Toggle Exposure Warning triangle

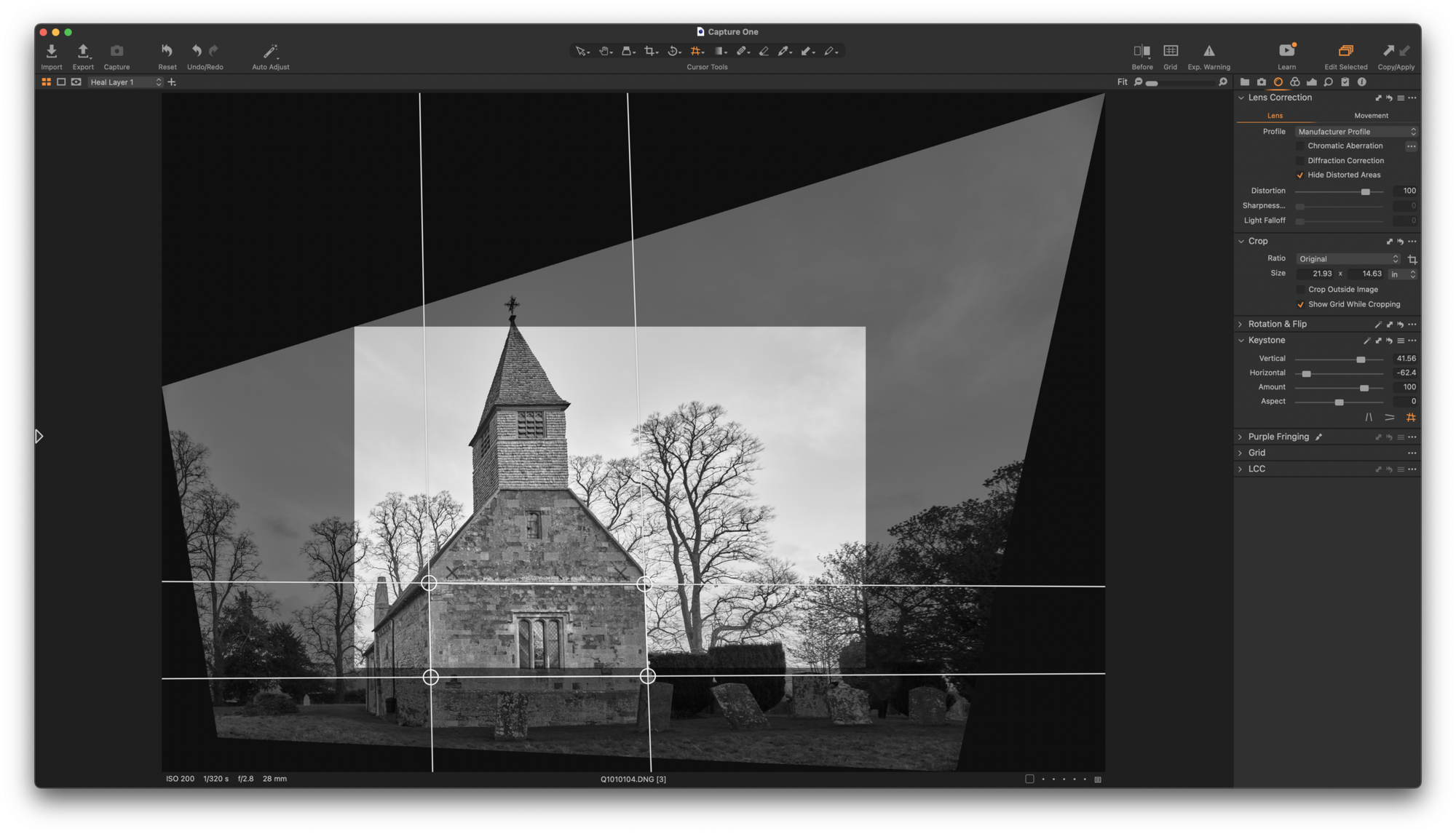(x=1208, y=51)
